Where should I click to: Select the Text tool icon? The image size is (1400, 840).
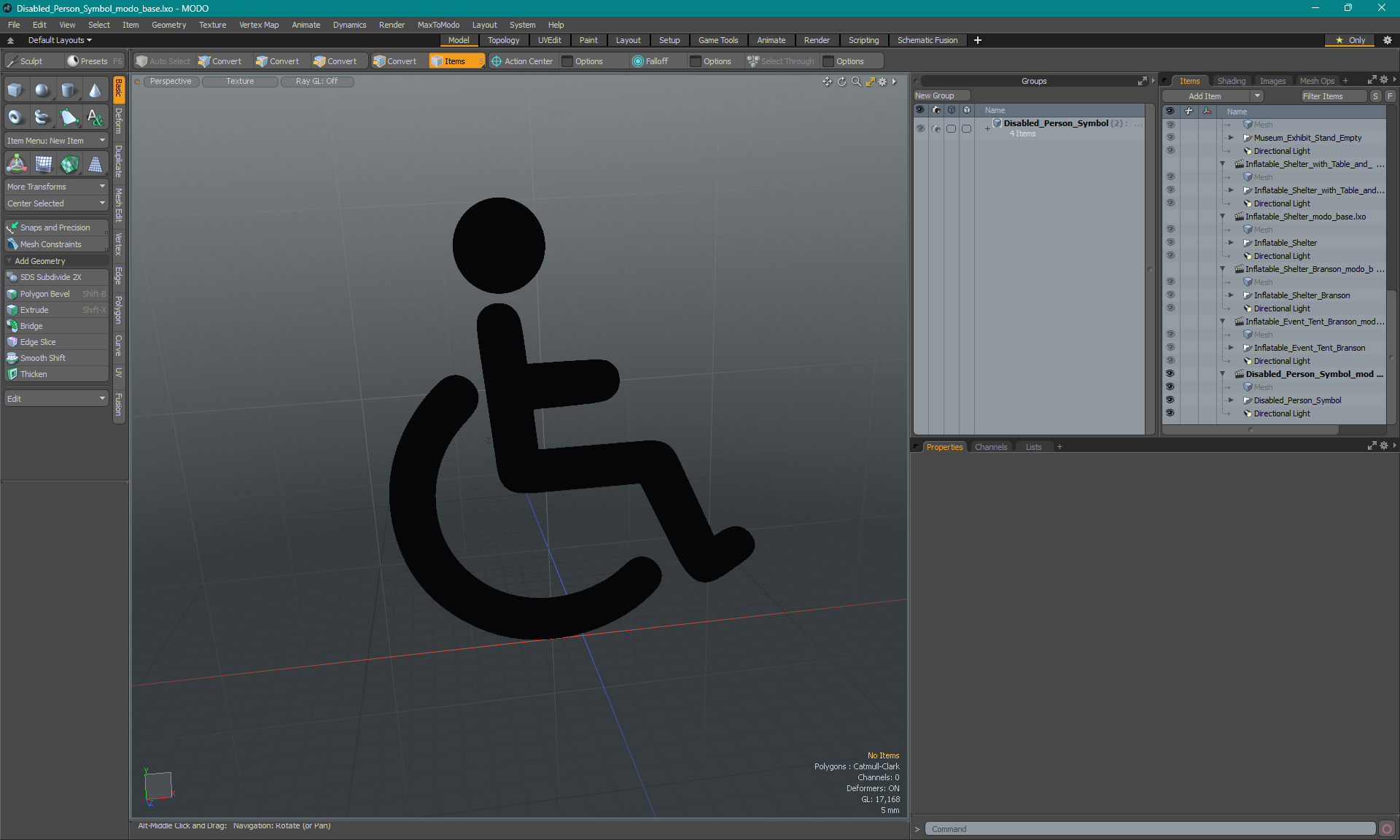coord(95,117)
